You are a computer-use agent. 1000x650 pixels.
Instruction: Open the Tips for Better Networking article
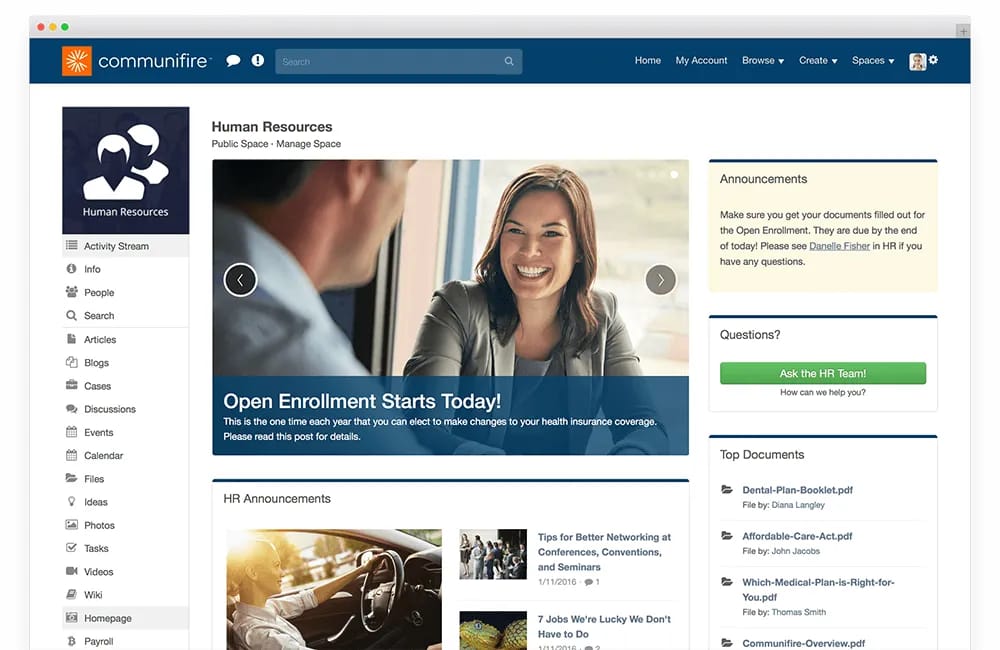coord(604,552)
